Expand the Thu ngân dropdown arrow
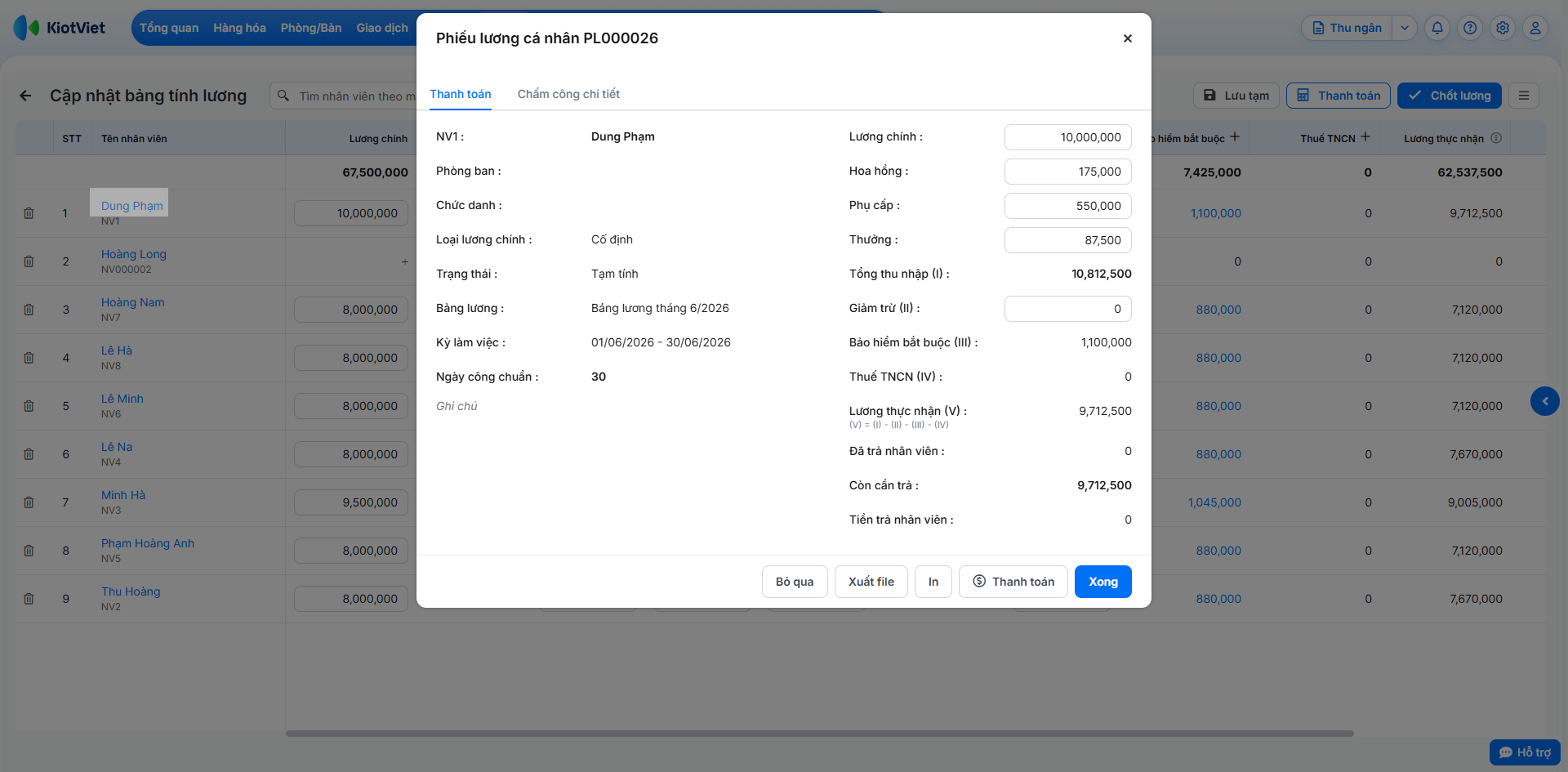The width and height of the screenshot is (1568, 772). (1405, 28)
